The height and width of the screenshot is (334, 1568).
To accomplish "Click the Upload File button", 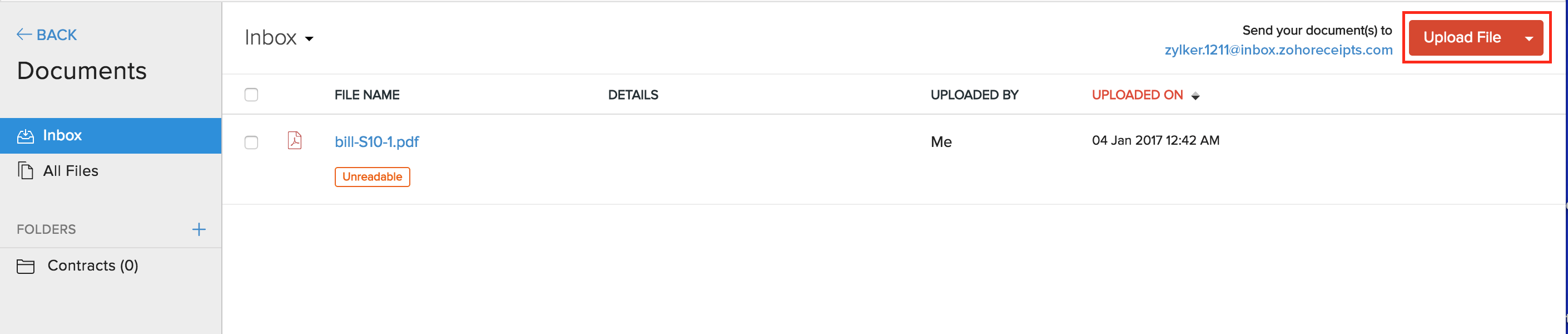I will click(x=1462, y=37).
